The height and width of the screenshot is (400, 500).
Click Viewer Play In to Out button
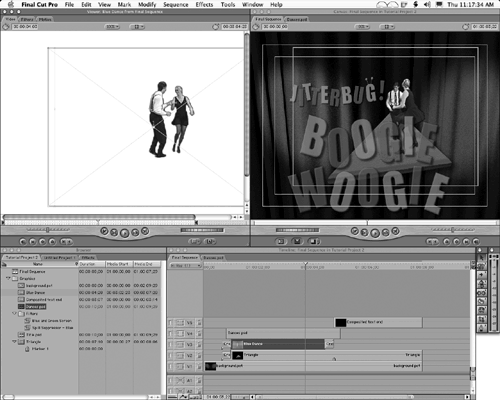coord(114,232)
